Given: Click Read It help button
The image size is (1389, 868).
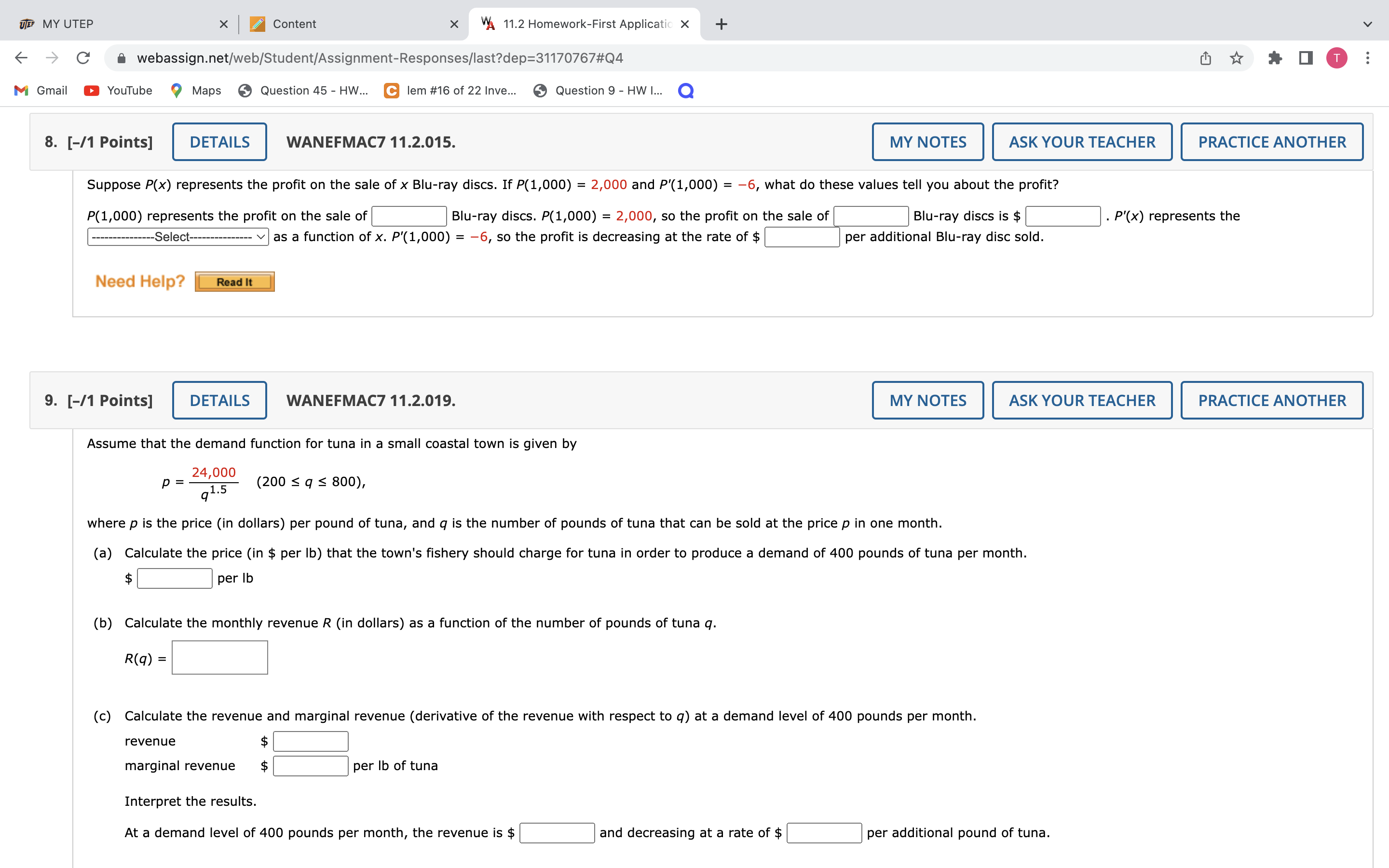Looking at the screenshot, I should tap(234, 282).
